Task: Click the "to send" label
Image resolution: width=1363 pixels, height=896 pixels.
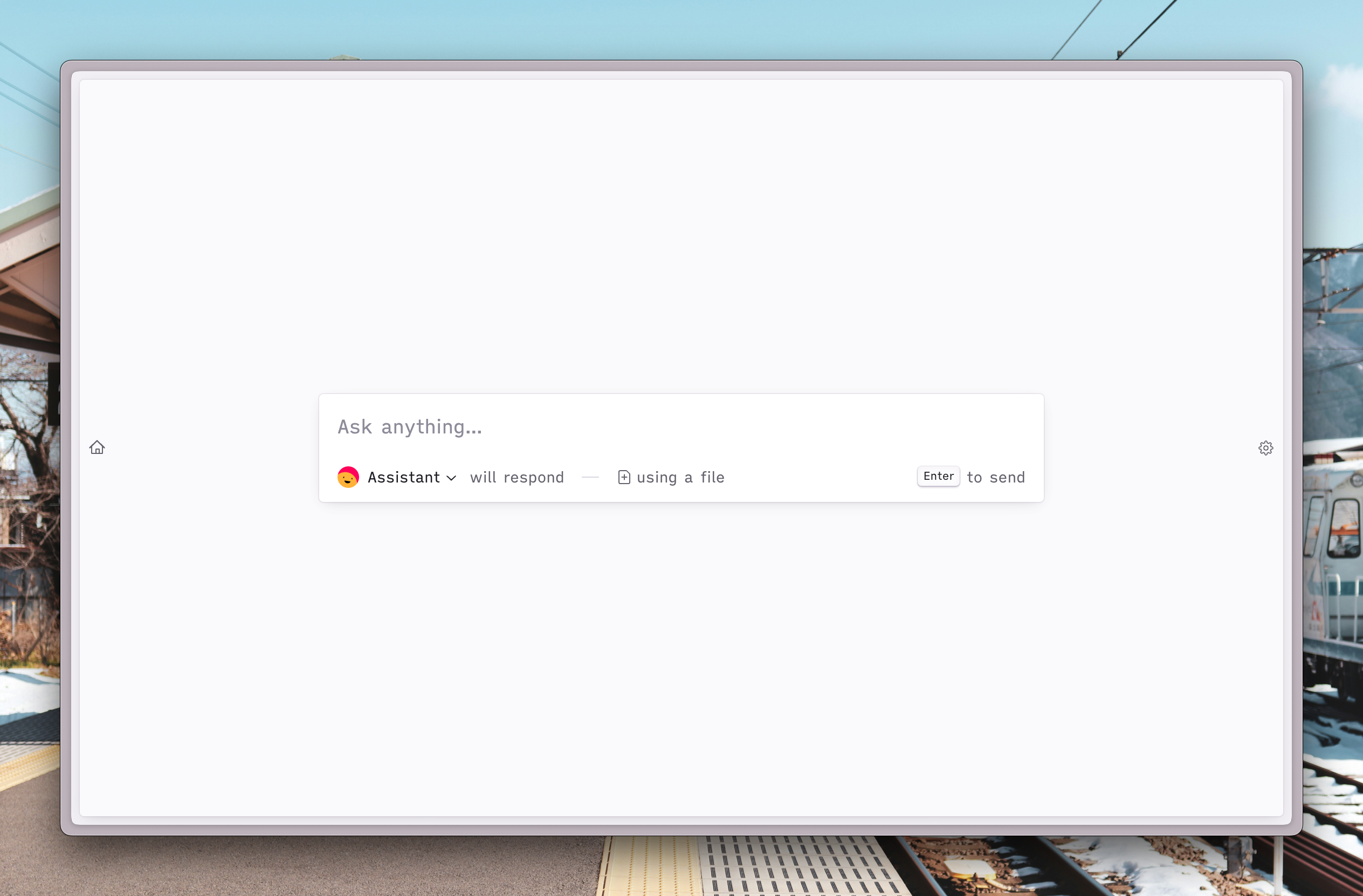Action: tap(996, 478)
